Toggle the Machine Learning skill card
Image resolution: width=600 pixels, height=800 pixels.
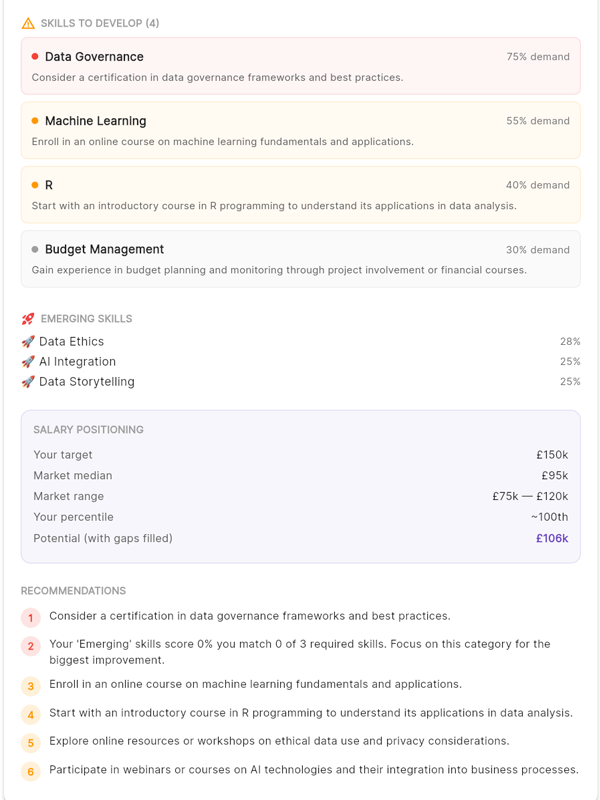coord(300,129)
